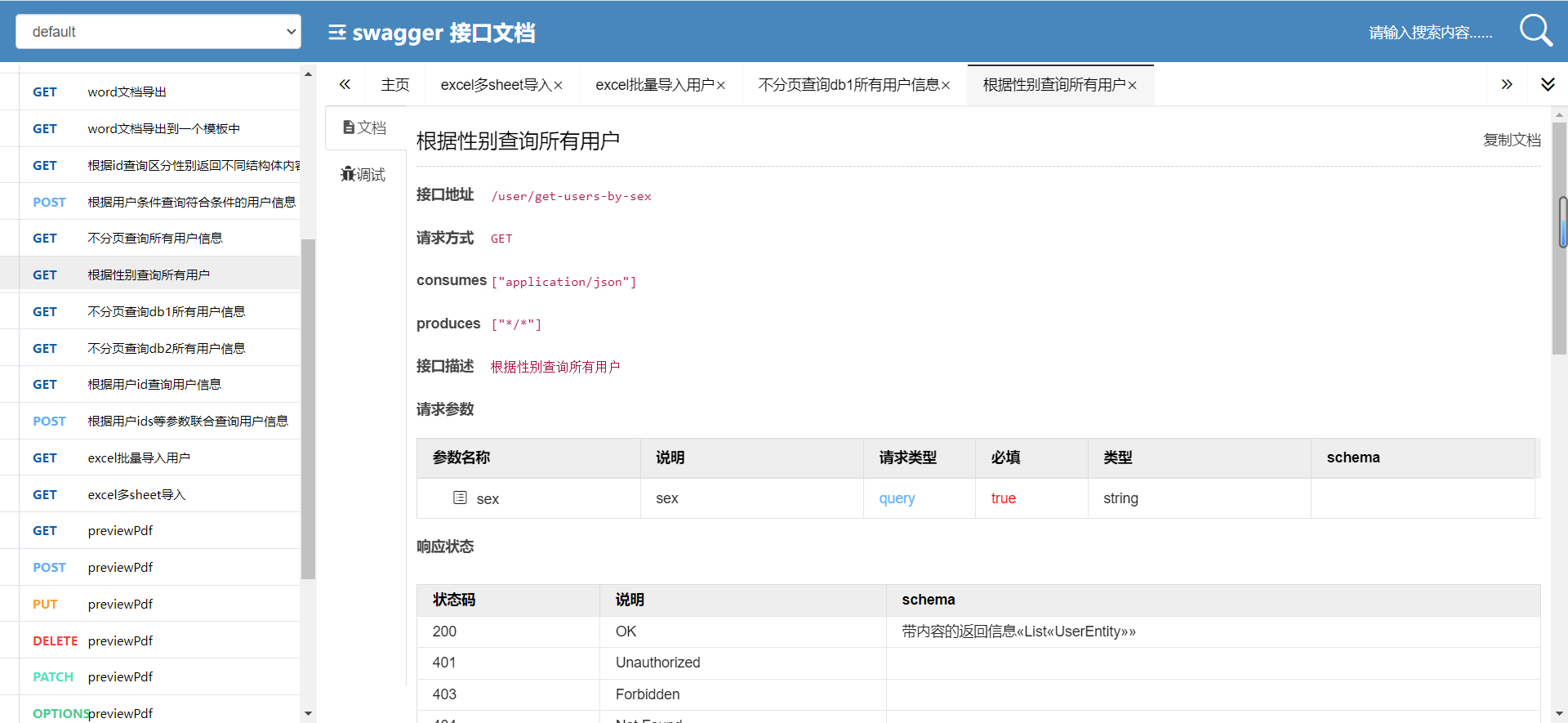
Task: Open GET 不分页查询db1所有用户信息 sidebar entry
Action: pyautogui.click(x=150, y=311)
